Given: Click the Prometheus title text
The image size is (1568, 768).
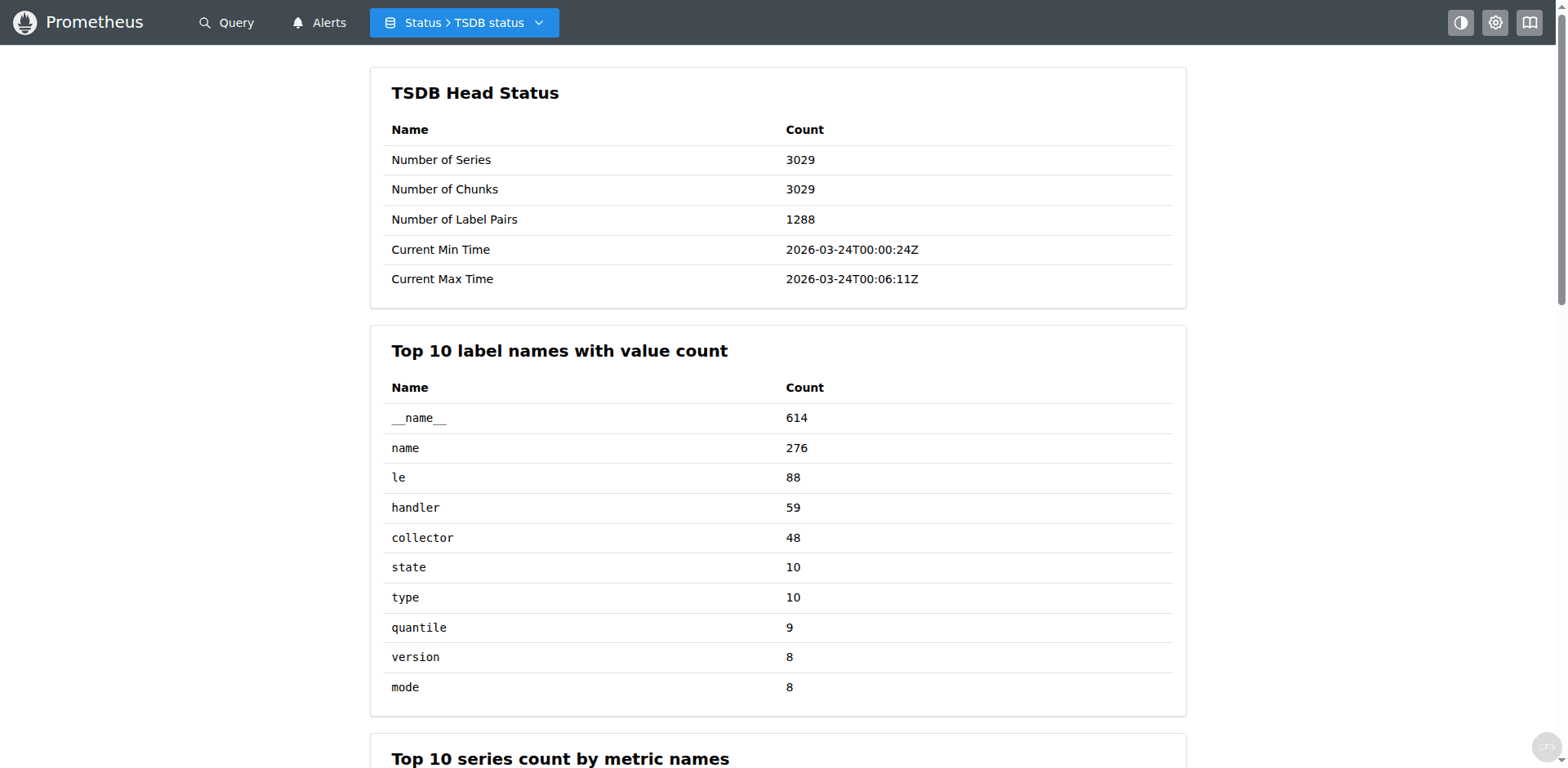Looking at the screenshot, I should click(x=95, y=22).
